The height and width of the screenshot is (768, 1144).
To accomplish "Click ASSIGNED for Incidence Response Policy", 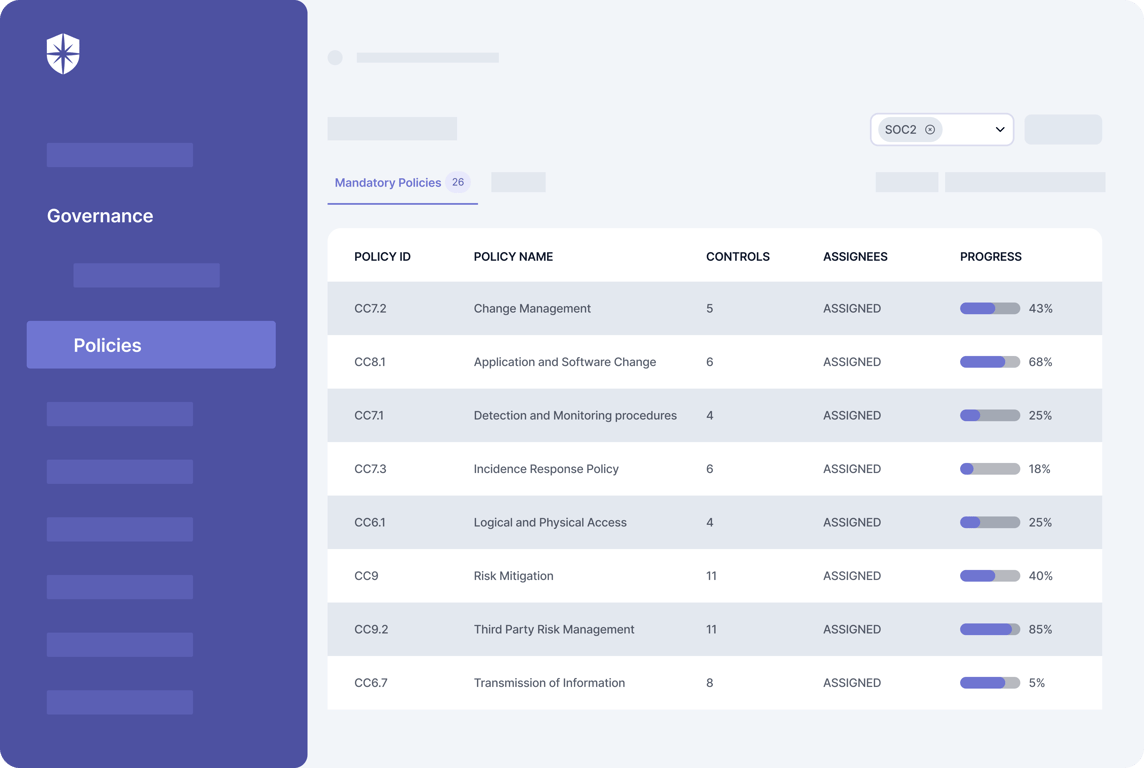I will coord(851,469).
